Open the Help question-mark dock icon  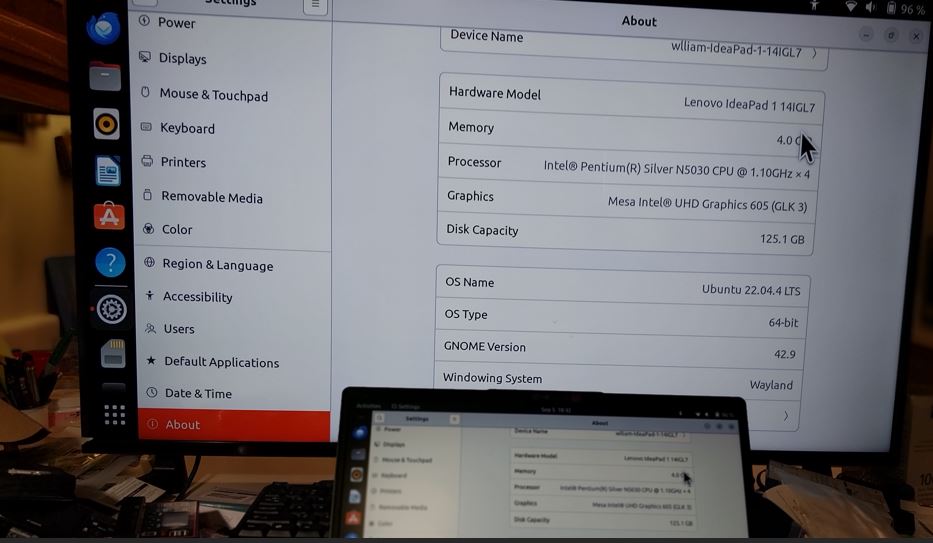click(x=111, y=262)
